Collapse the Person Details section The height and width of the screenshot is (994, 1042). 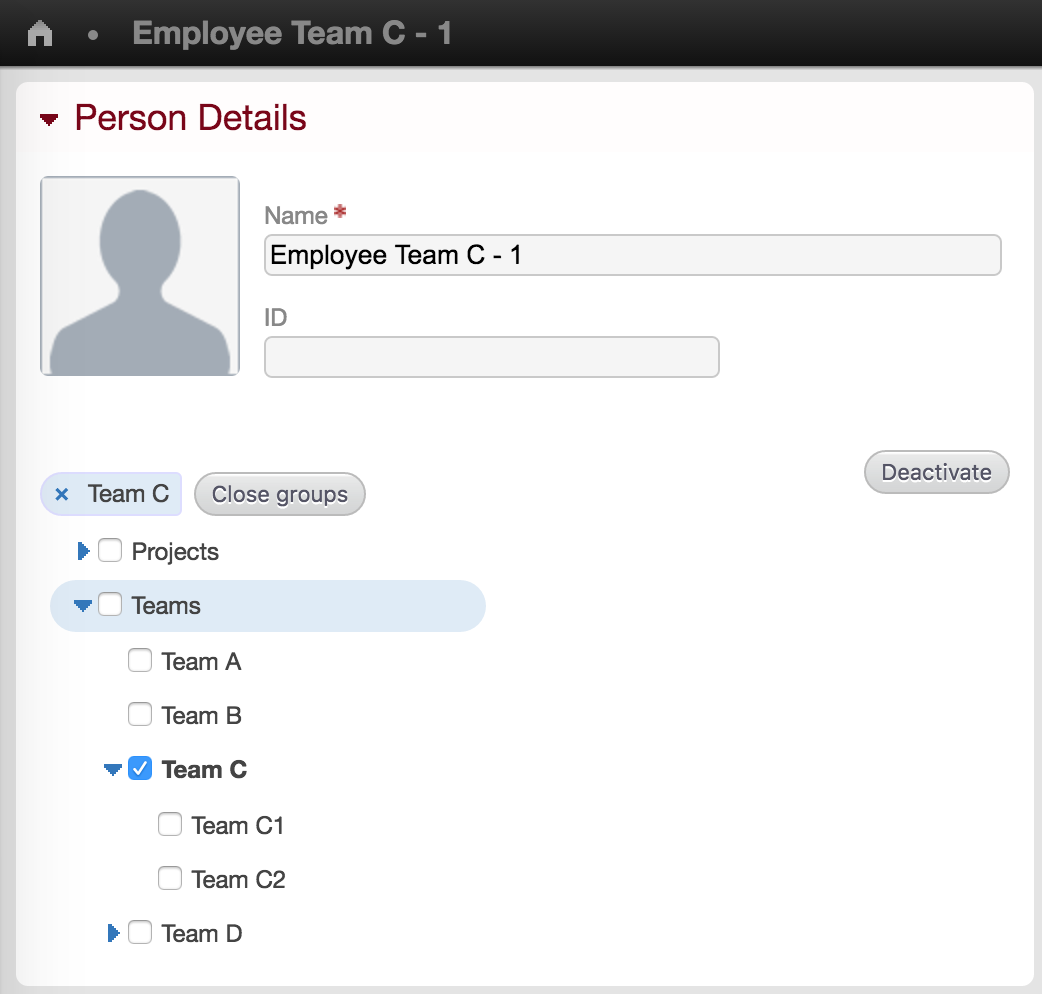click(x=49, y=120)
